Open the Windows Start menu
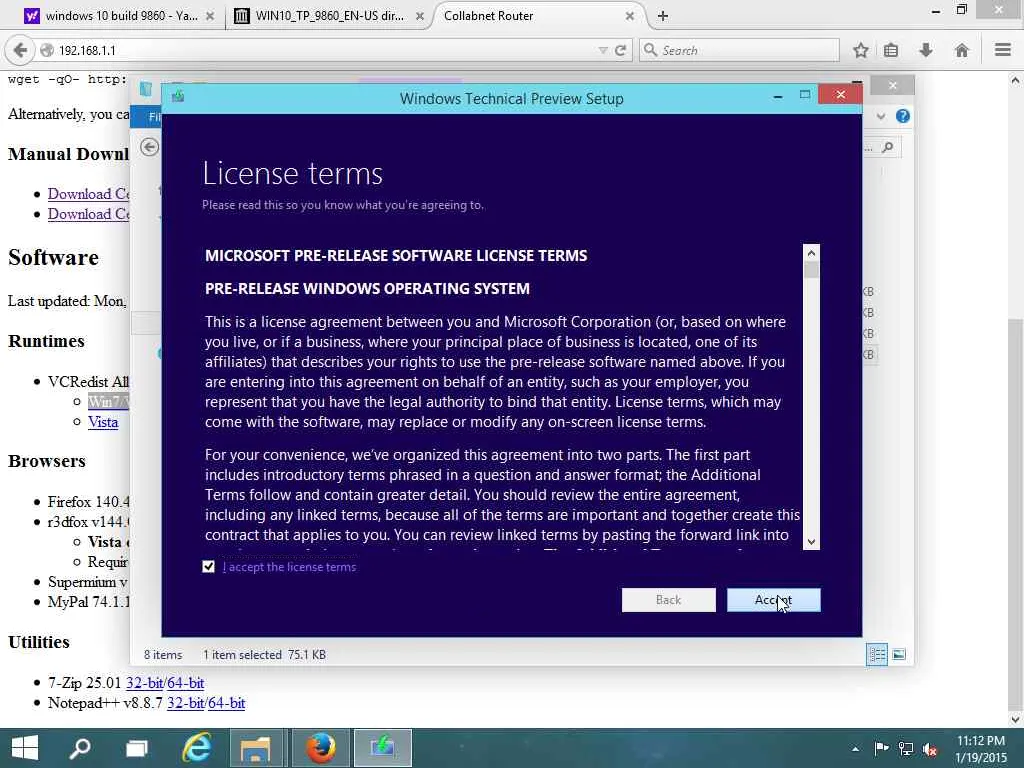The width and height of the screenshot is (1024, 768). pyautogui.click(x=25, y=748)
